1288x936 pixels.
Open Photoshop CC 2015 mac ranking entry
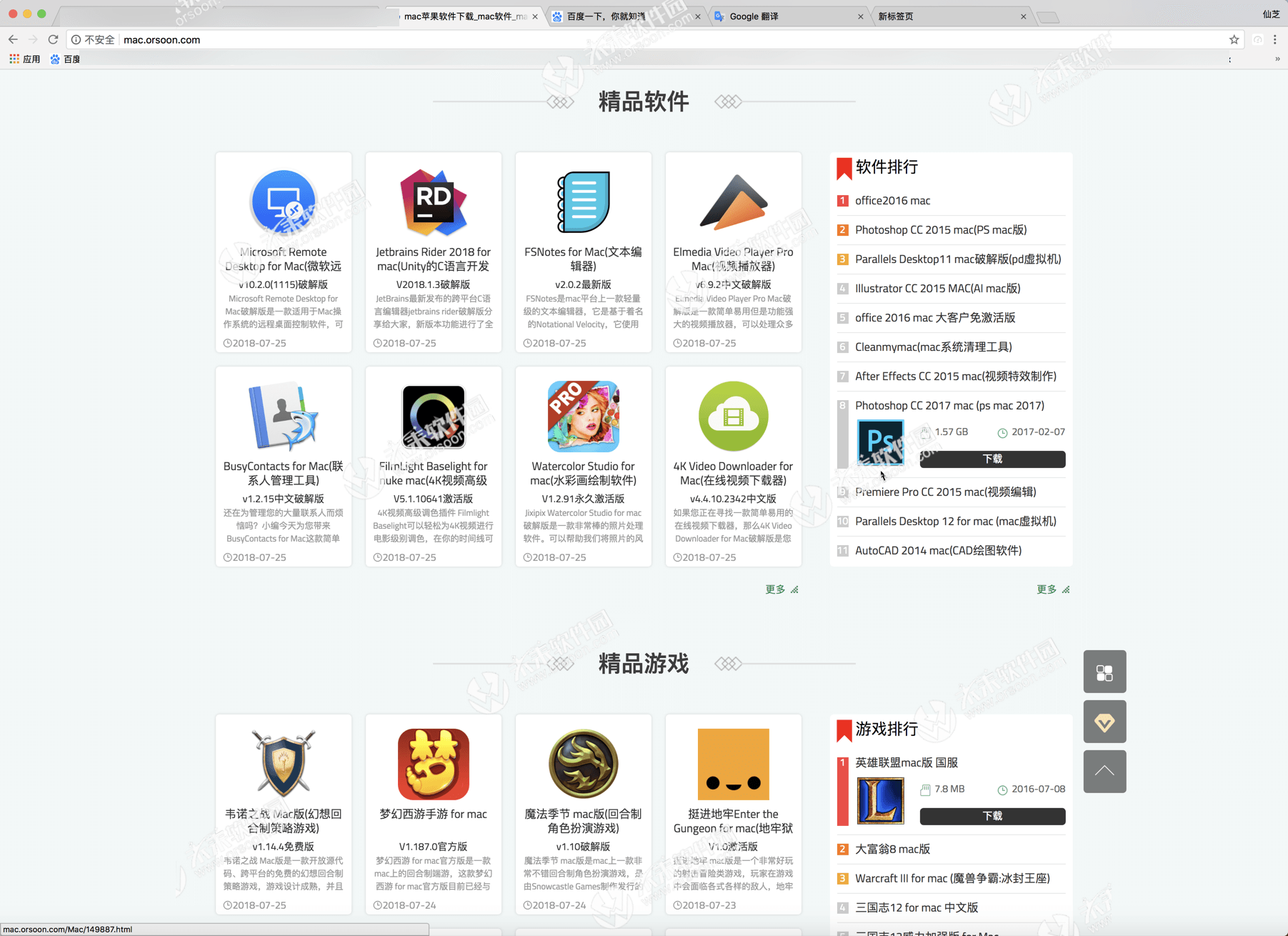pos(941,230)
